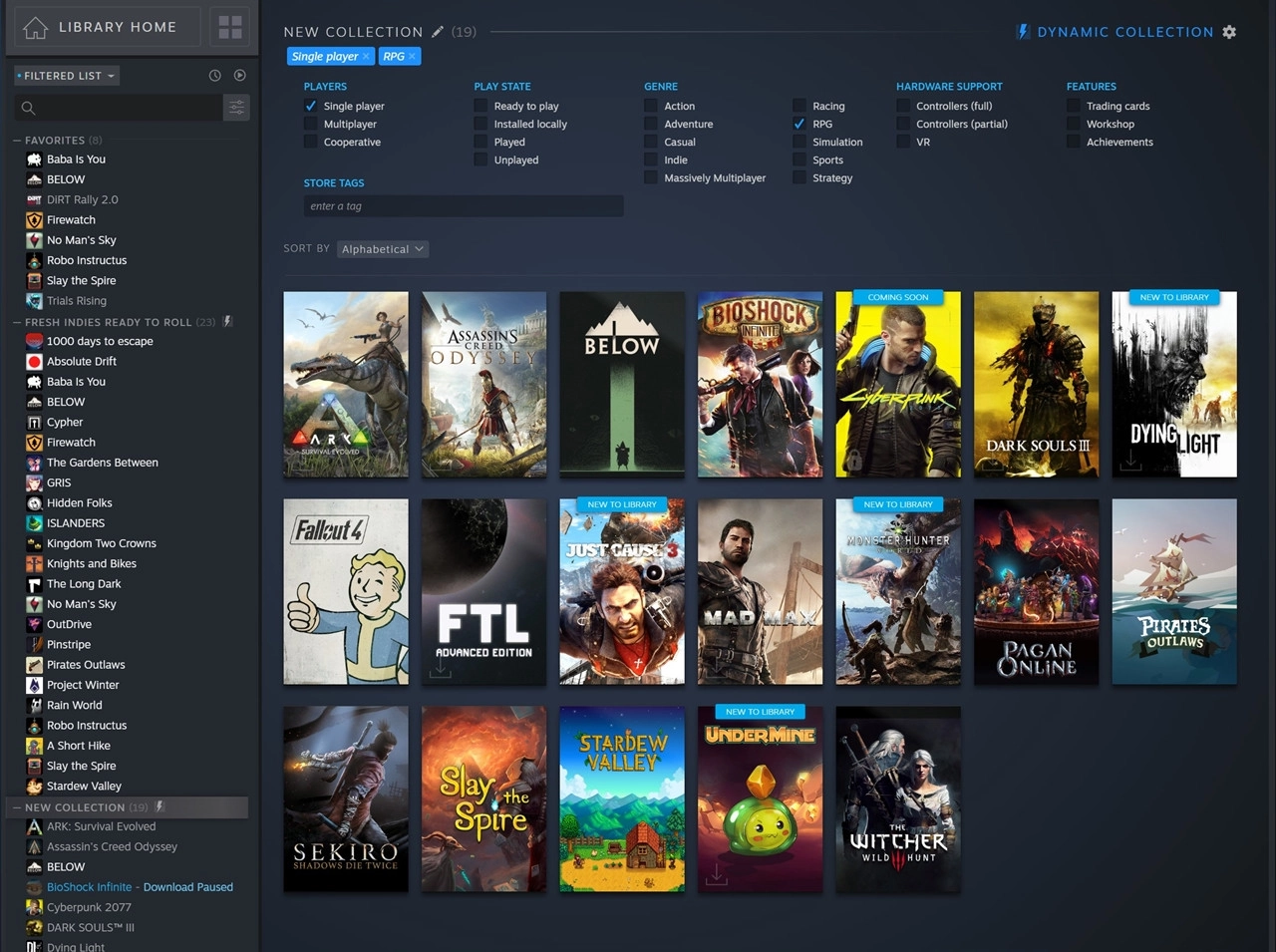Open BioShock Infinite cover art
The width and height of the screenshot is (1276, 952).
click(x=761, y=385)
